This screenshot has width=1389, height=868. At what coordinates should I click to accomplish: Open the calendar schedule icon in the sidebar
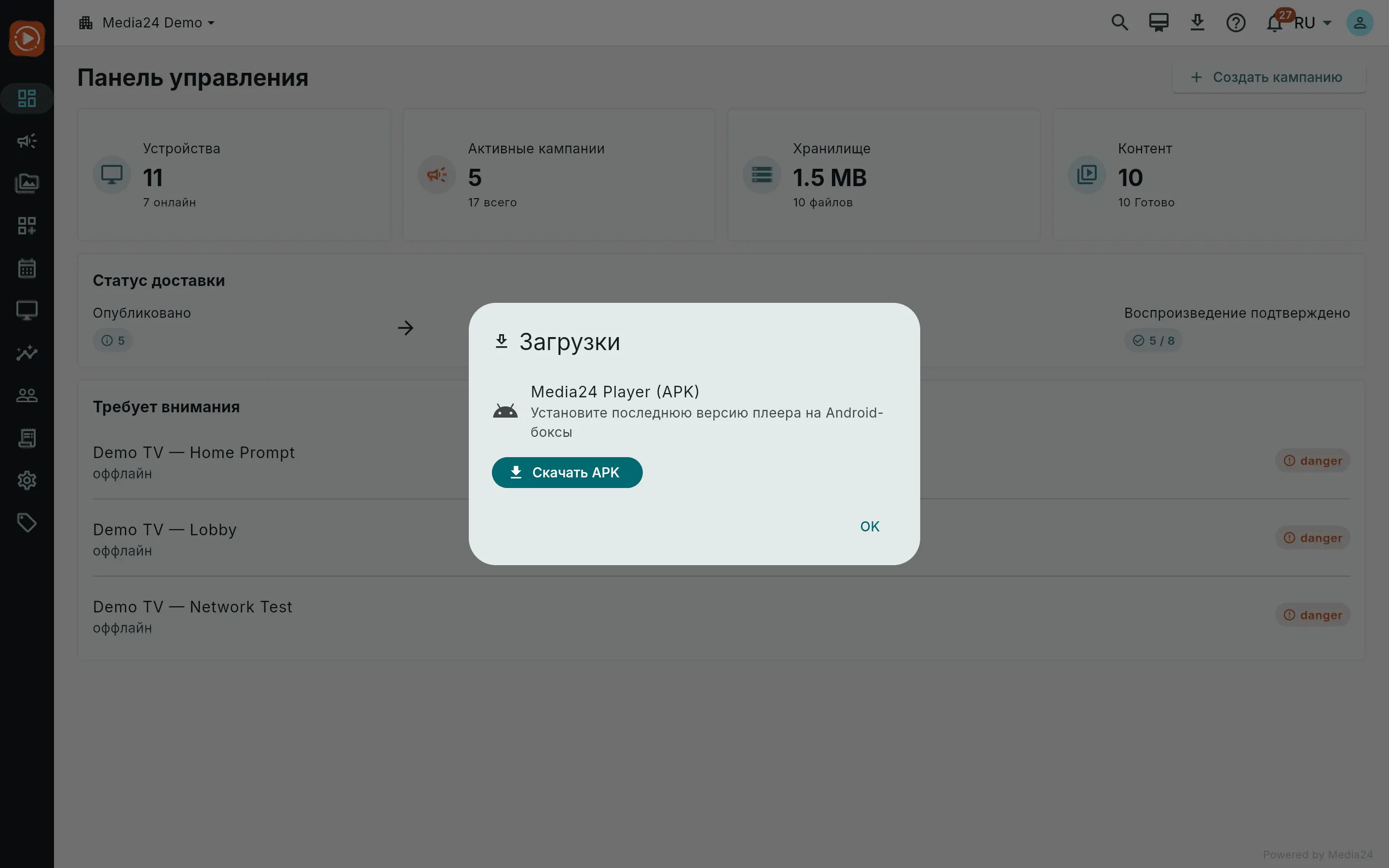point(27,268)
